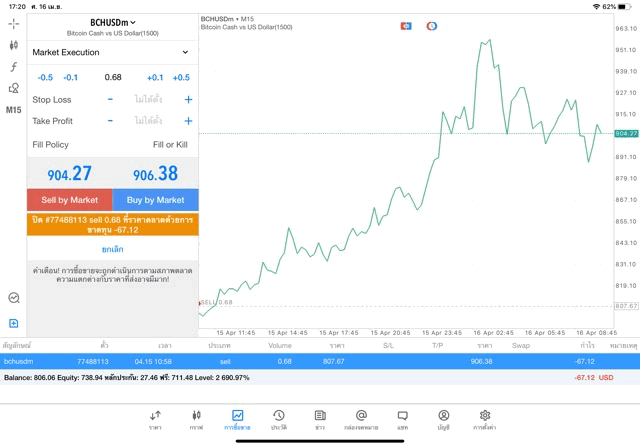Open the chart trend icon in sidebar

(x=14, y=298)
